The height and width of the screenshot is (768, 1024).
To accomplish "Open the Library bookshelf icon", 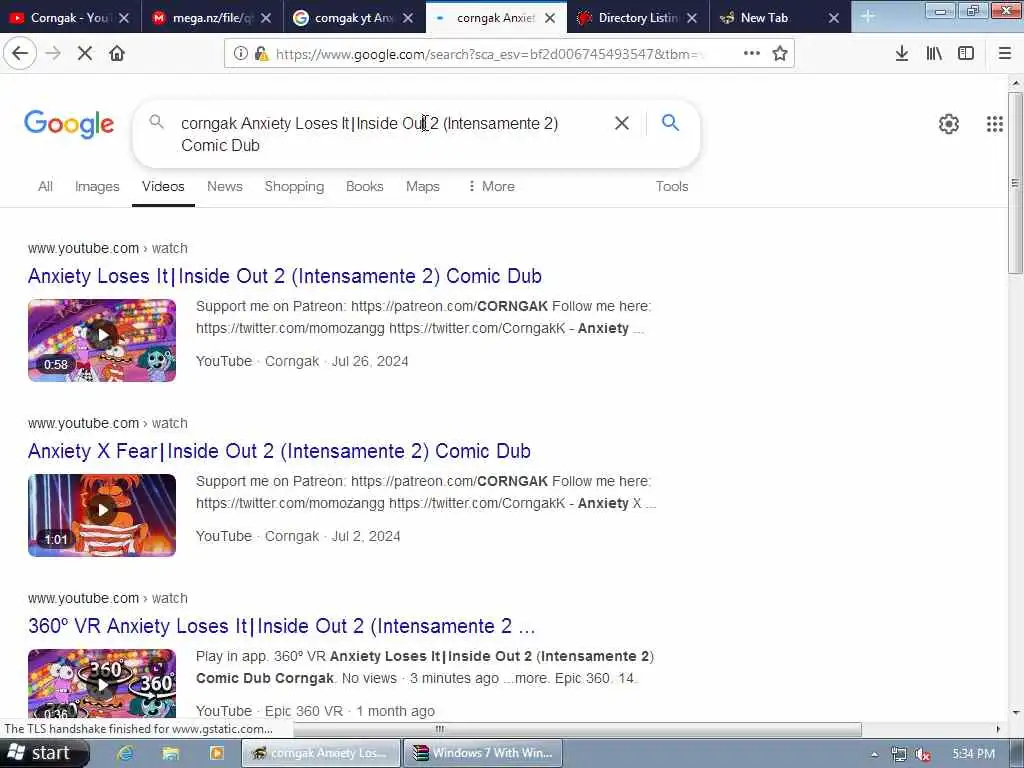I will [x=934, y=54].
